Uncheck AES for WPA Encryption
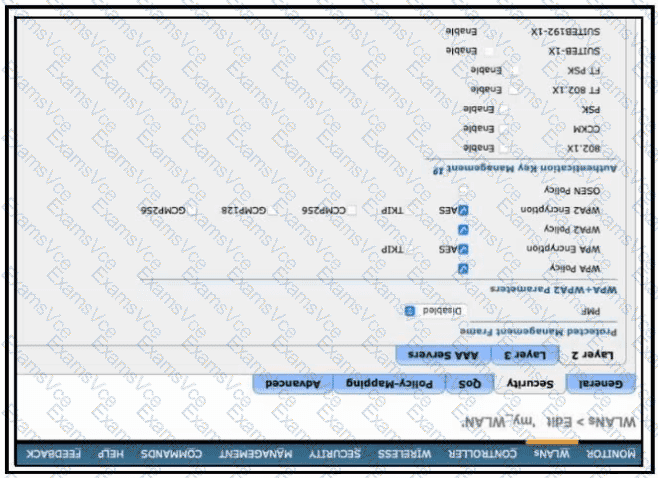 [x=463, y=247]
